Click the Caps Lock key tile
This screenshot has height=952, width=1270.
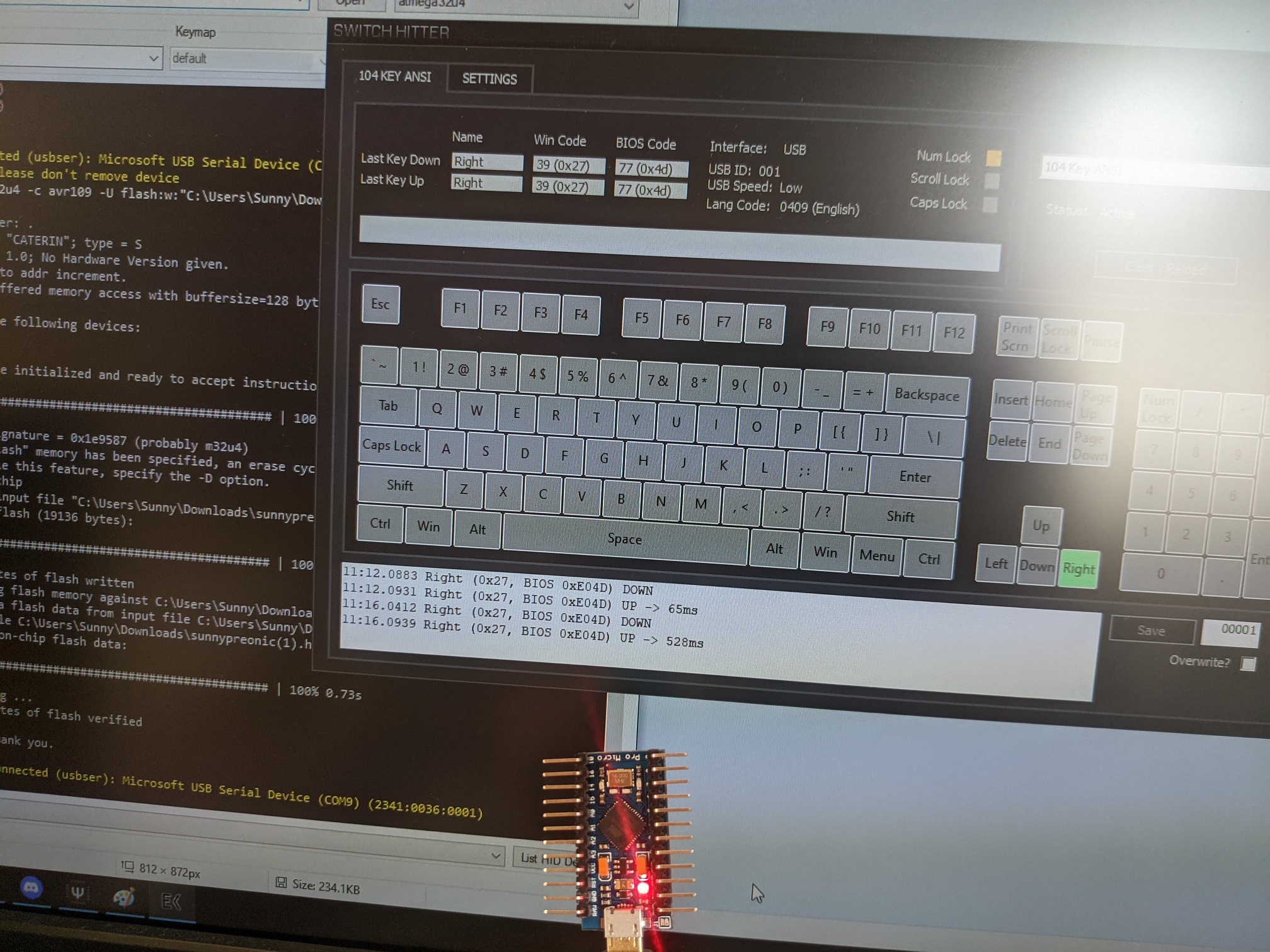391,446
